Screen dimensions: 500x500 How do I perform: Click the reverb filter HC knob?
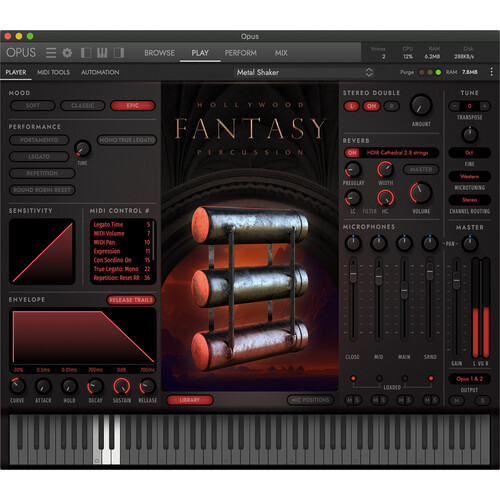(385, 198)
